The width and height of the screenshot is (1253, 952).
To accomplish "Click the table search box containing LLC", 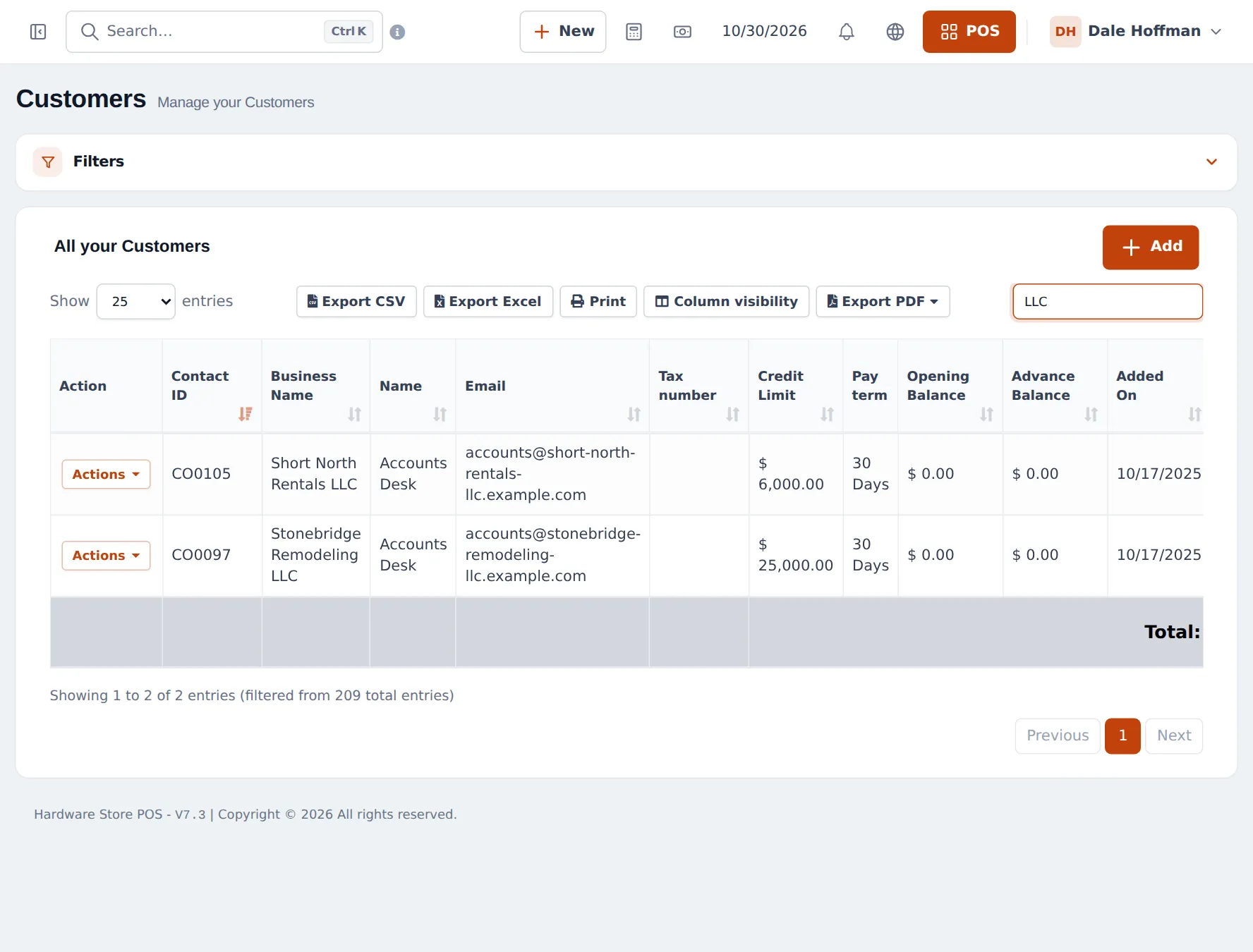I will pos(1108,302).
